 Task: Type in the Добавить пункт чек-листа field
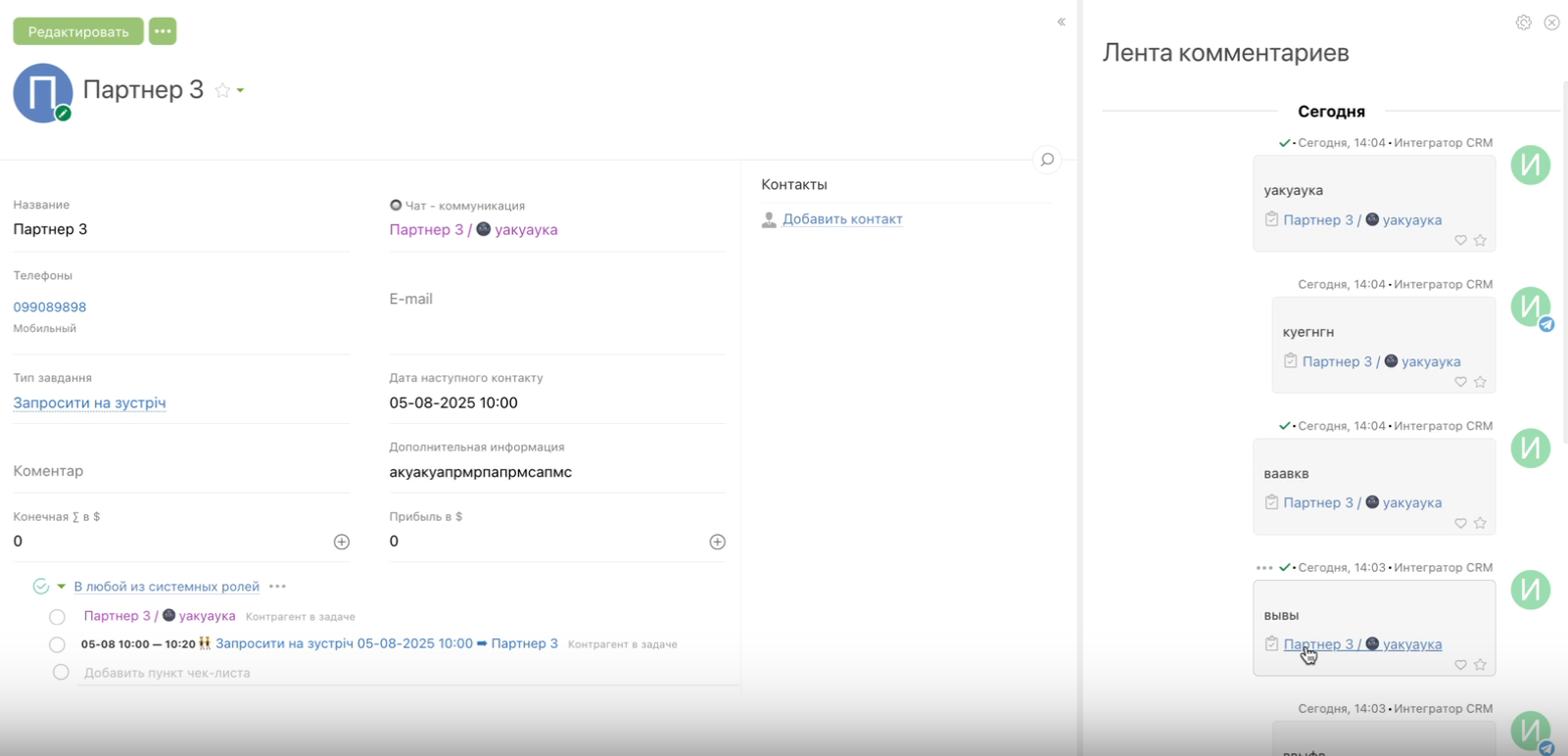pyautogui.click(x=166, y=673)
